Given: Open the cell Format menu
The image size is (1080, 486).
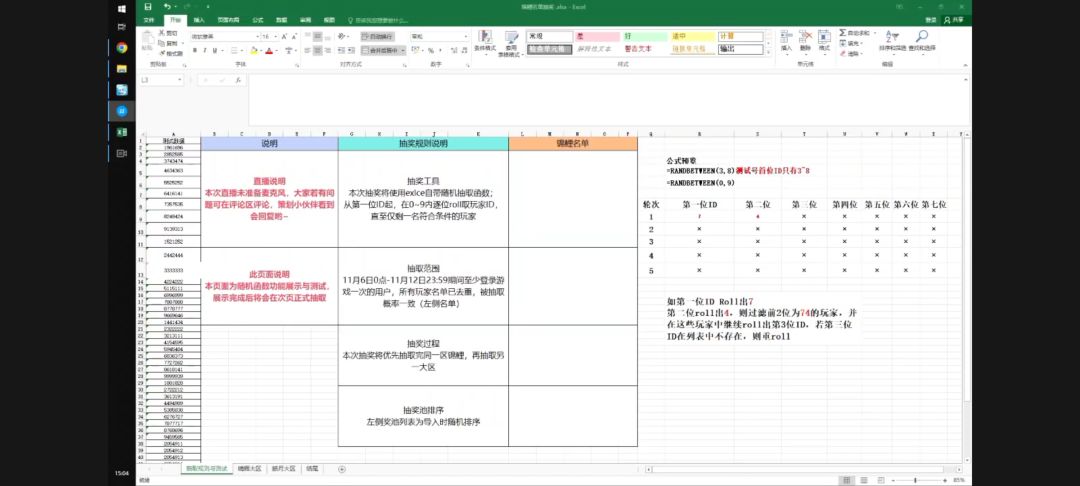Looking at the screenshot, I should (824, 41).
